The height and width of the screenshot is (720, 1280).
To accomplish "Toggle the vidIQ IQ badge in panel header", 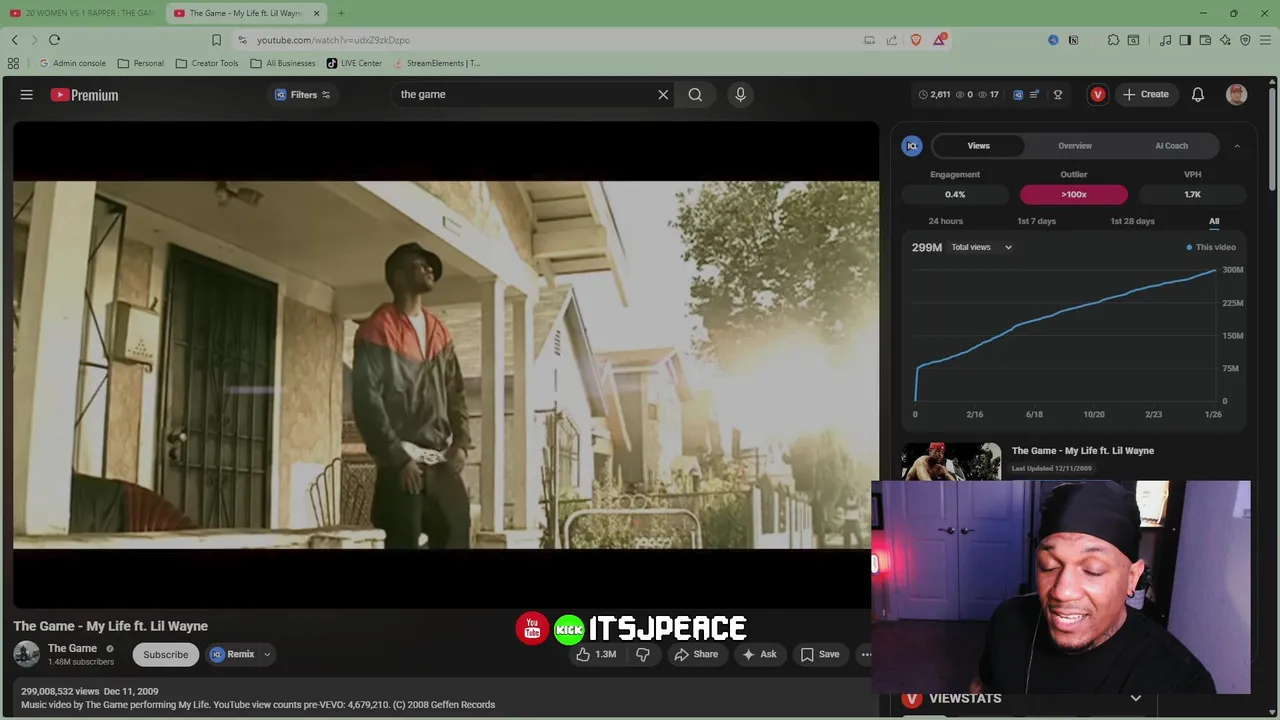I will [912, 146].
